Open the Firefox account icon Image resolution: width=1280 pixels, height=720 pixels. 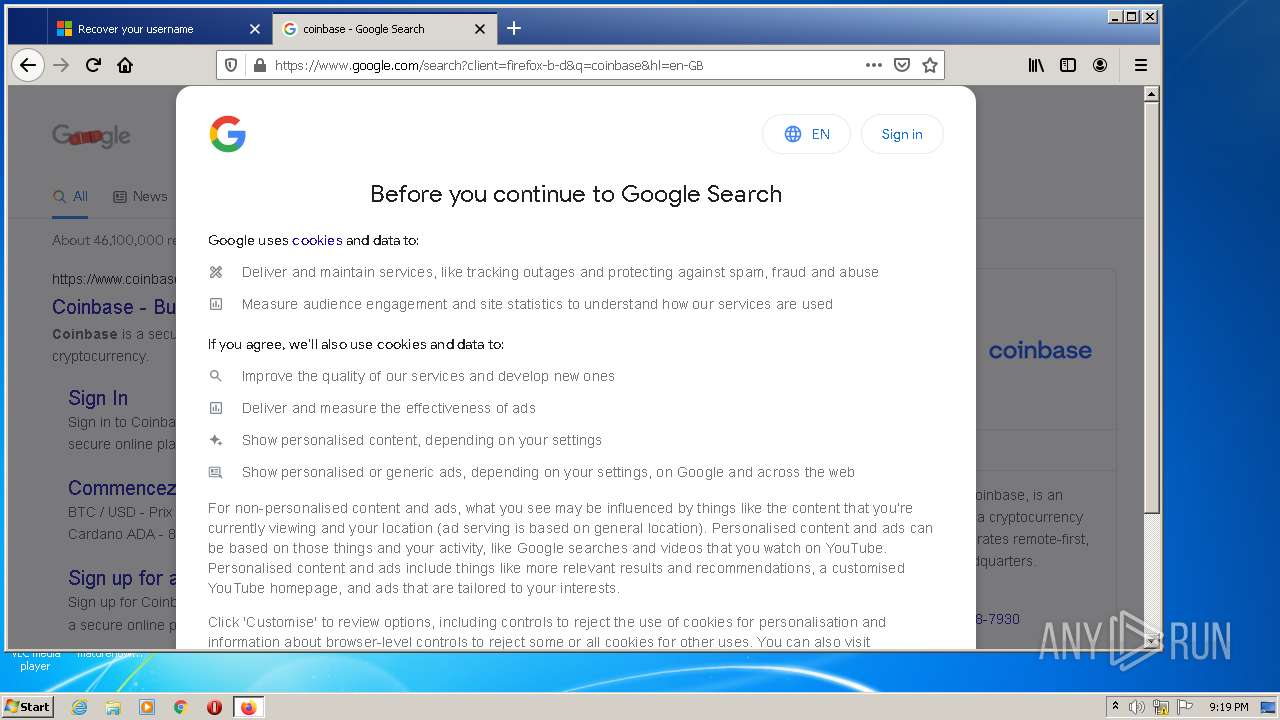(1100, 65)
